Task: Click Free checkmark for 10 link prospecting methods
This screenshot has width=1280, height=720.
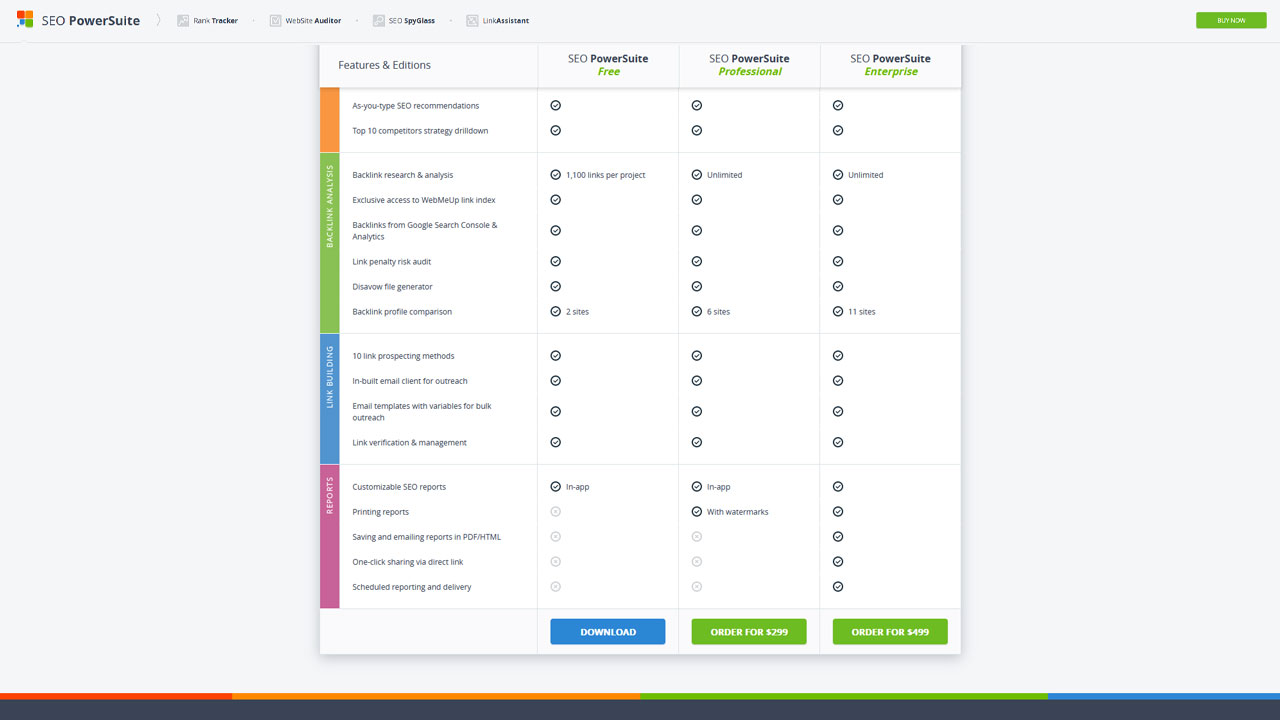Action: click(x=556, y=355)
